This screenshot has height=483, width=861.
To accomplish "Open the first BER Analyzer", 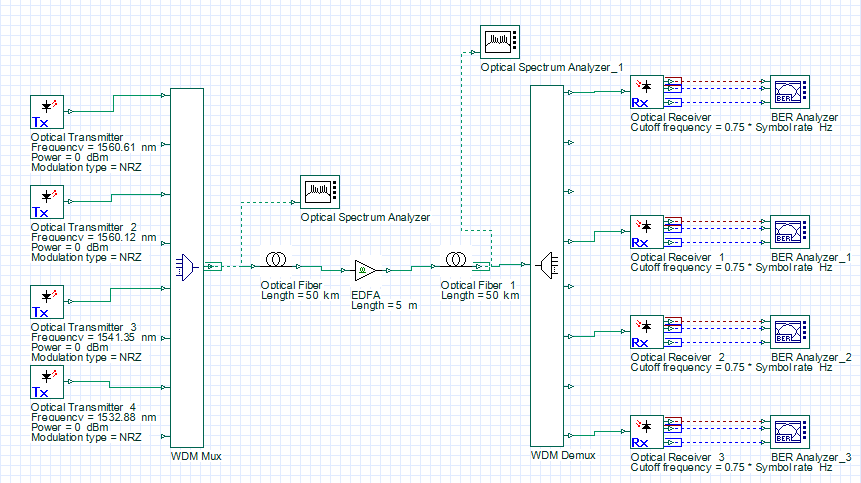I will pyautogui.click(x=790, y=92).
